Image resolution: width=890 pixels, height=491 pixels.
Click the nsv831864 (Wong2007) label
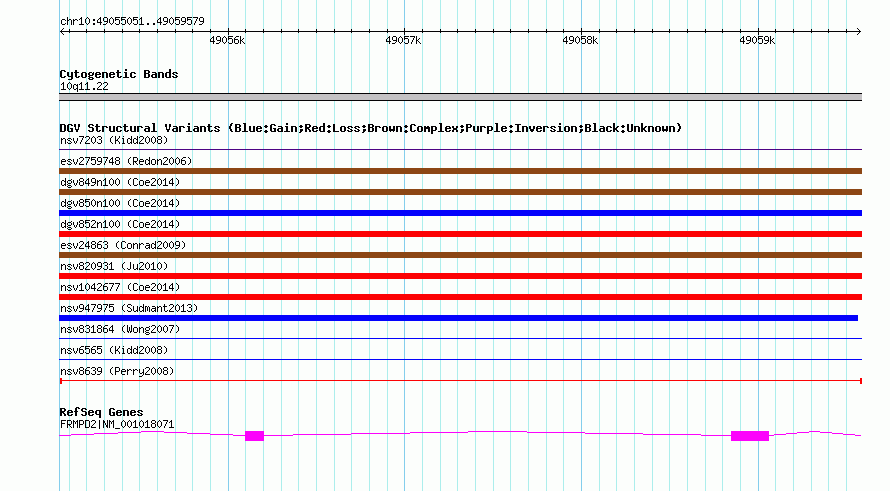pyautogui.click(x=120, y=329)
